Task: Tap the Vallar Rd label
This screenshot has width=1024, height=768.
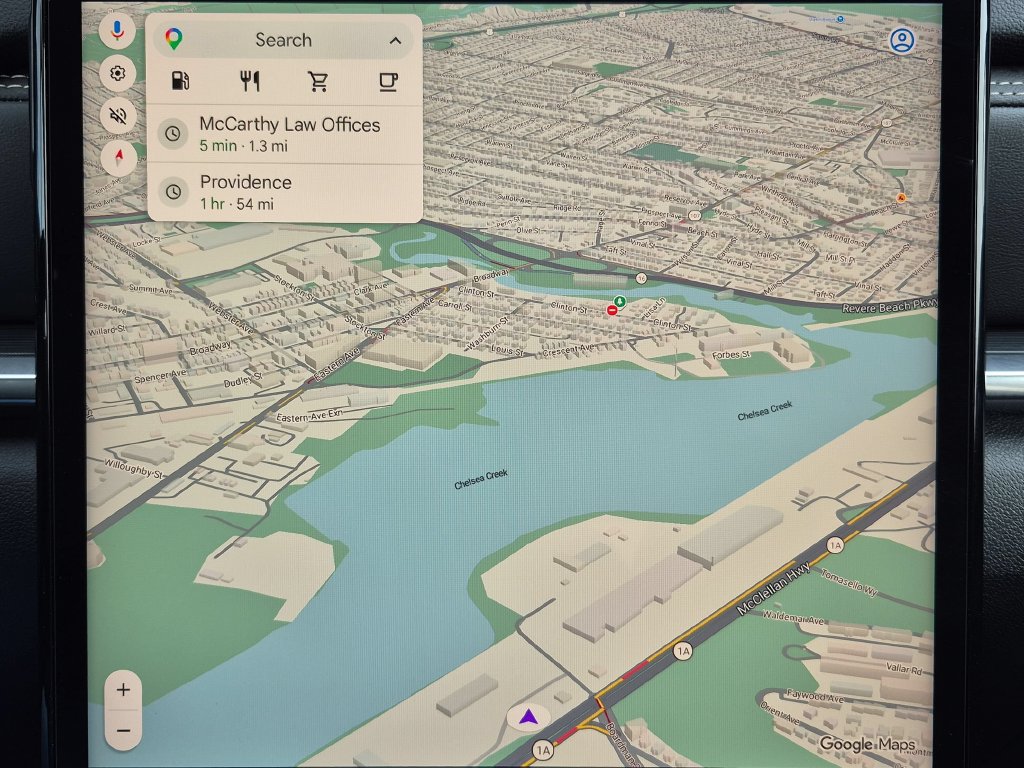Action: 904,668
